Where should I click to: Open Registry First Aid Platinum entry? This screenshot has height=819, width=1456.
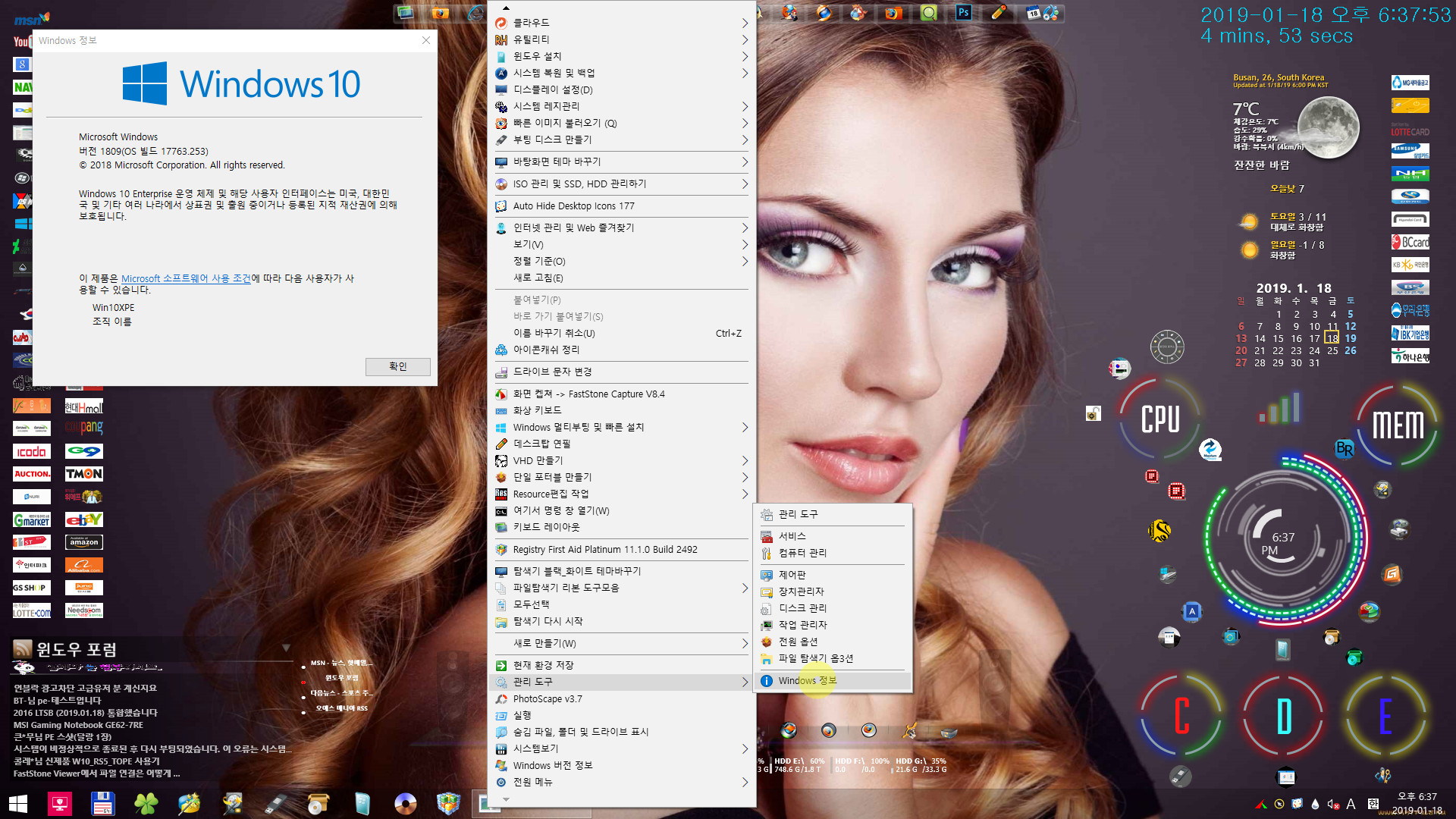(621, 549)
